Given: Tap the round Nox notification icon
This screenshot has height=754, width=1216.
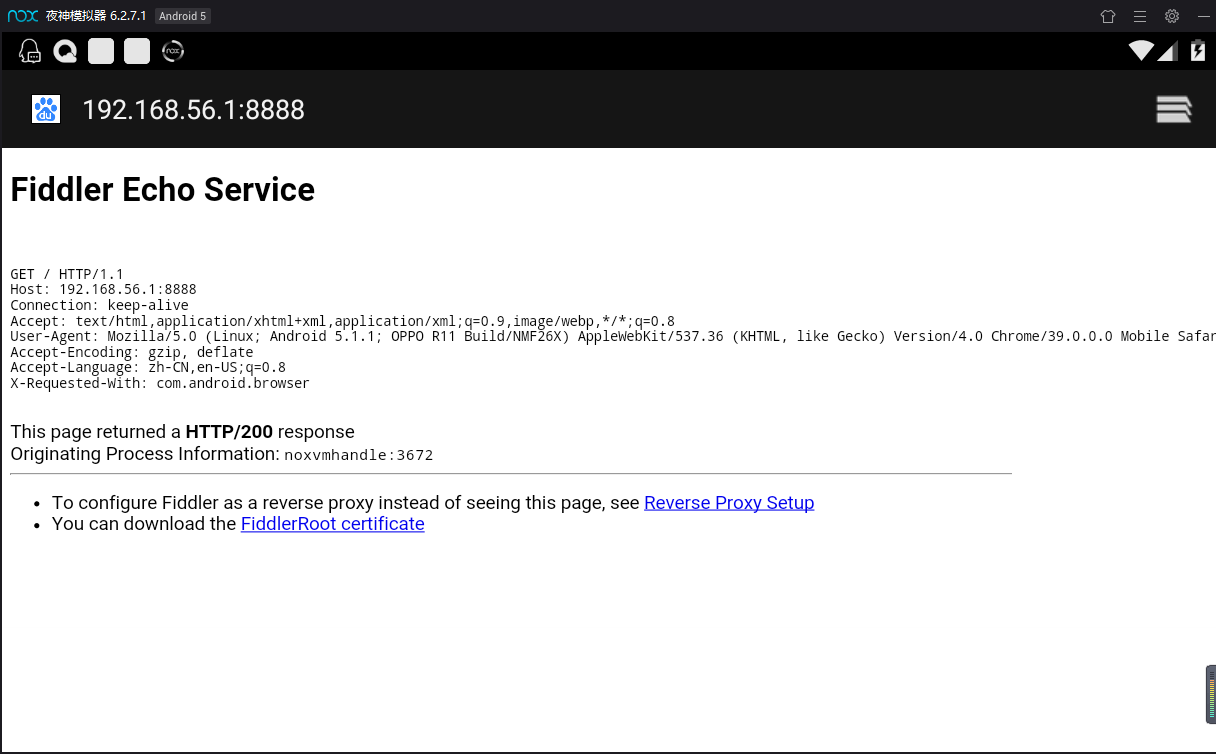Looking at the screenshot, I should pos(173,51).
